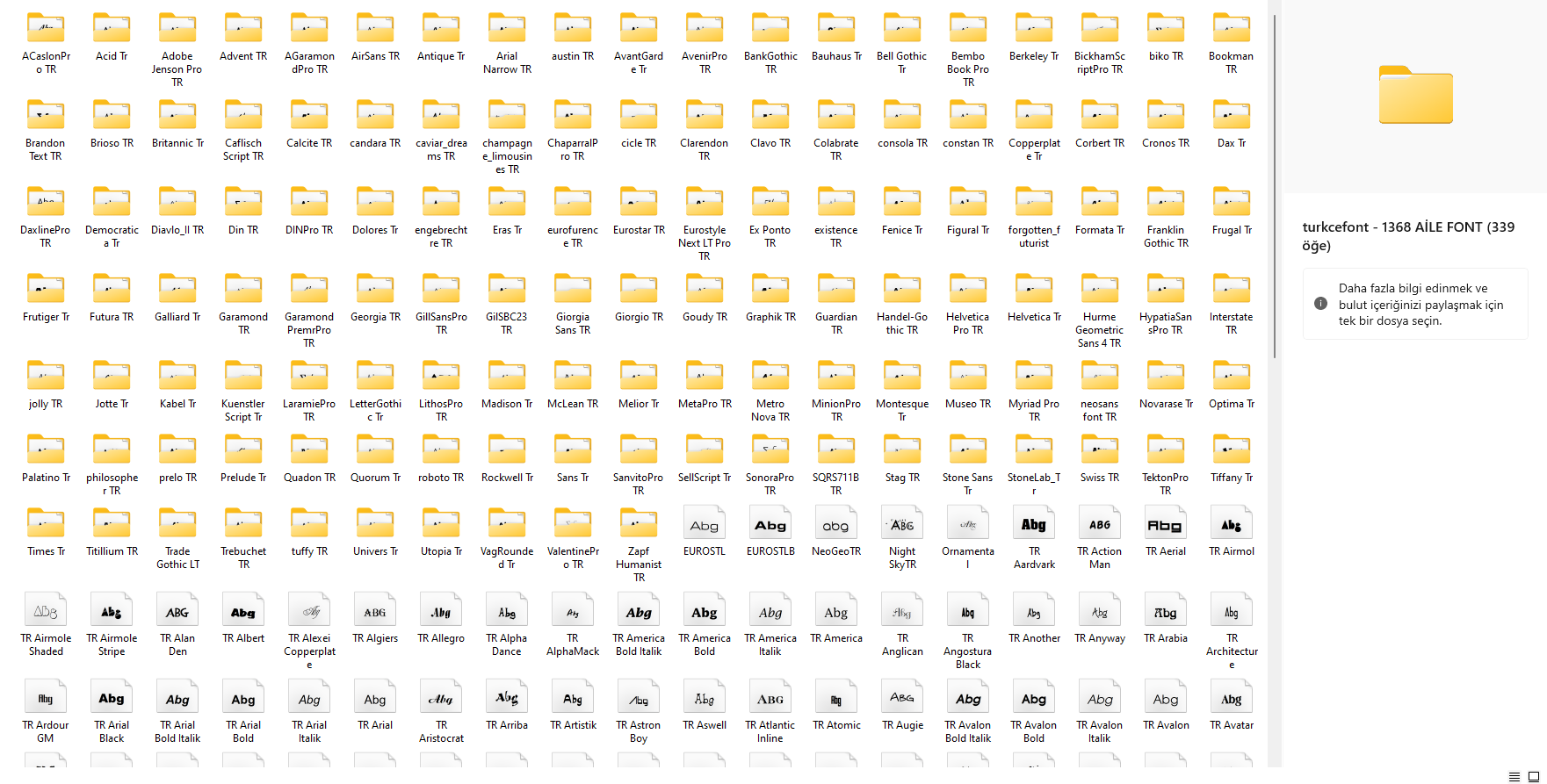Select the NeoGeoTR font file icon
The width and height of the screenshot is (1547, 784).
[x=836, y=523]
